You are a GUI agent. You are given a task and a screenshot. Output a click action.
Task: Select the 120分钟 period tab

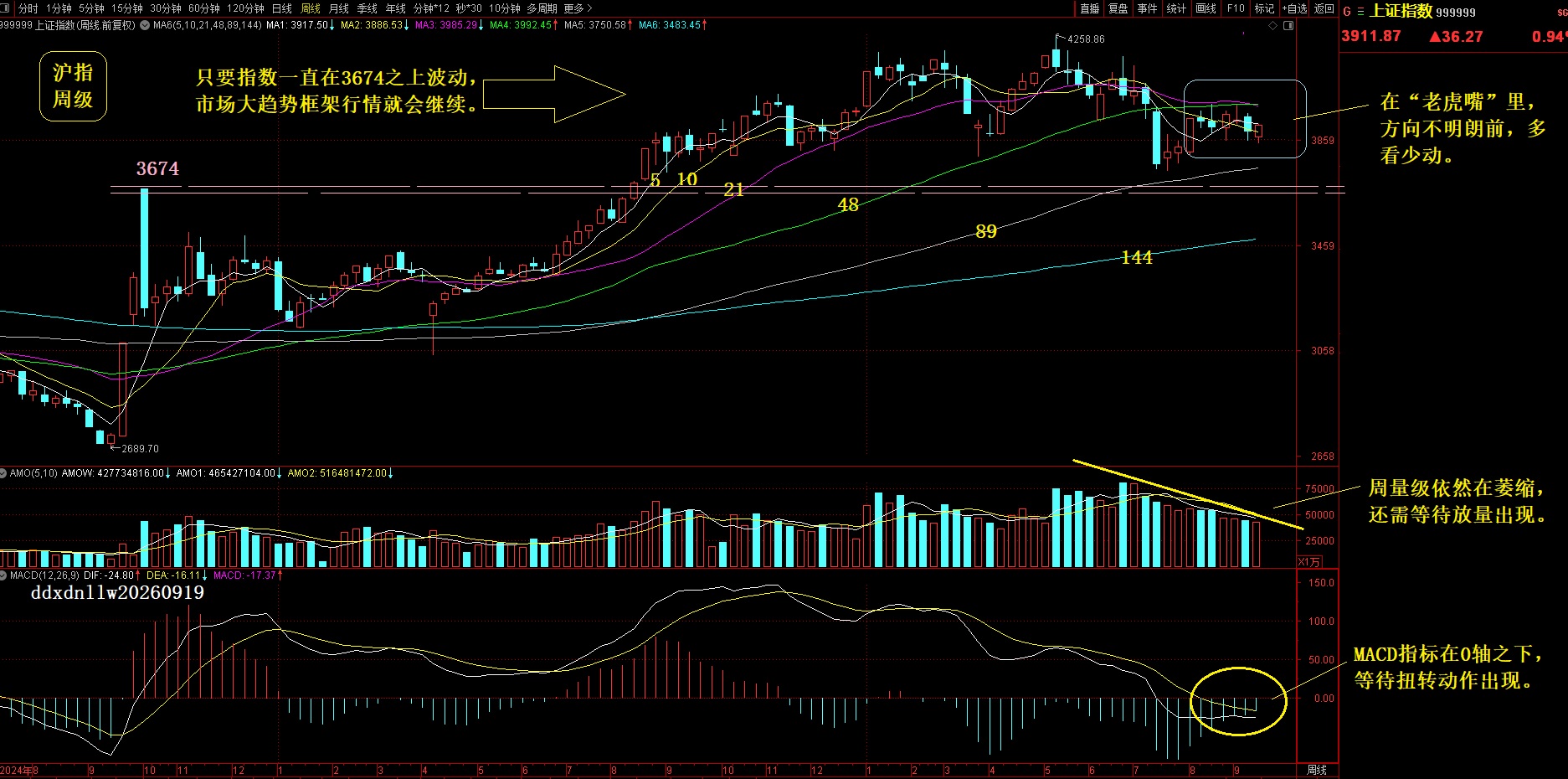coord(245,8)
